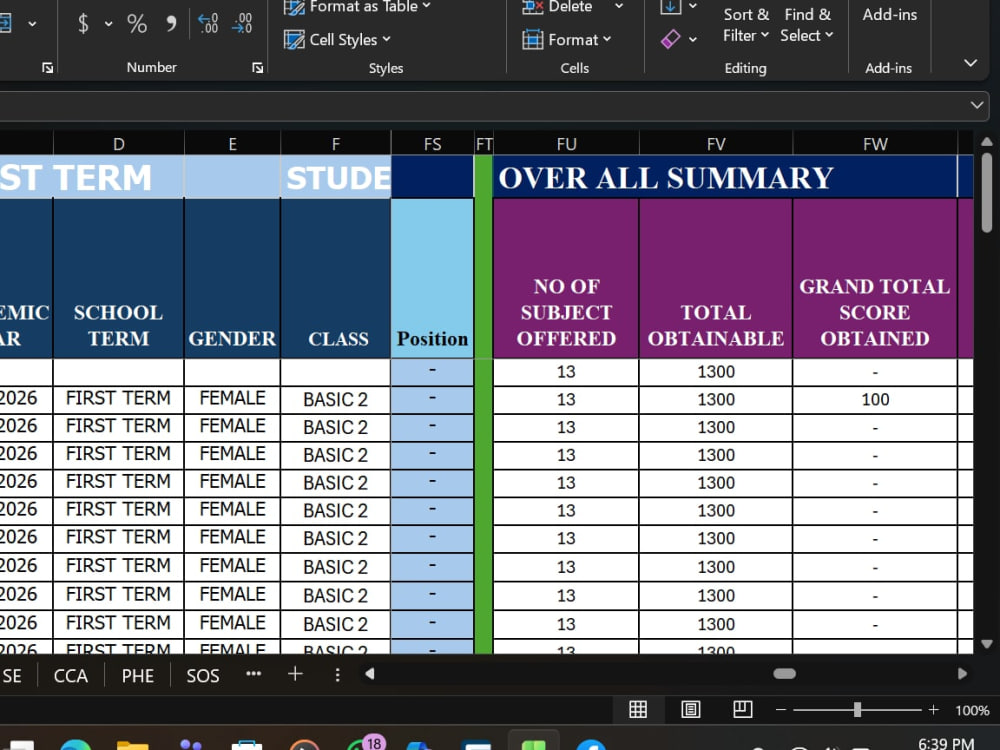Select column FV header
This screenshot has height=750, width=1000.
716,144
